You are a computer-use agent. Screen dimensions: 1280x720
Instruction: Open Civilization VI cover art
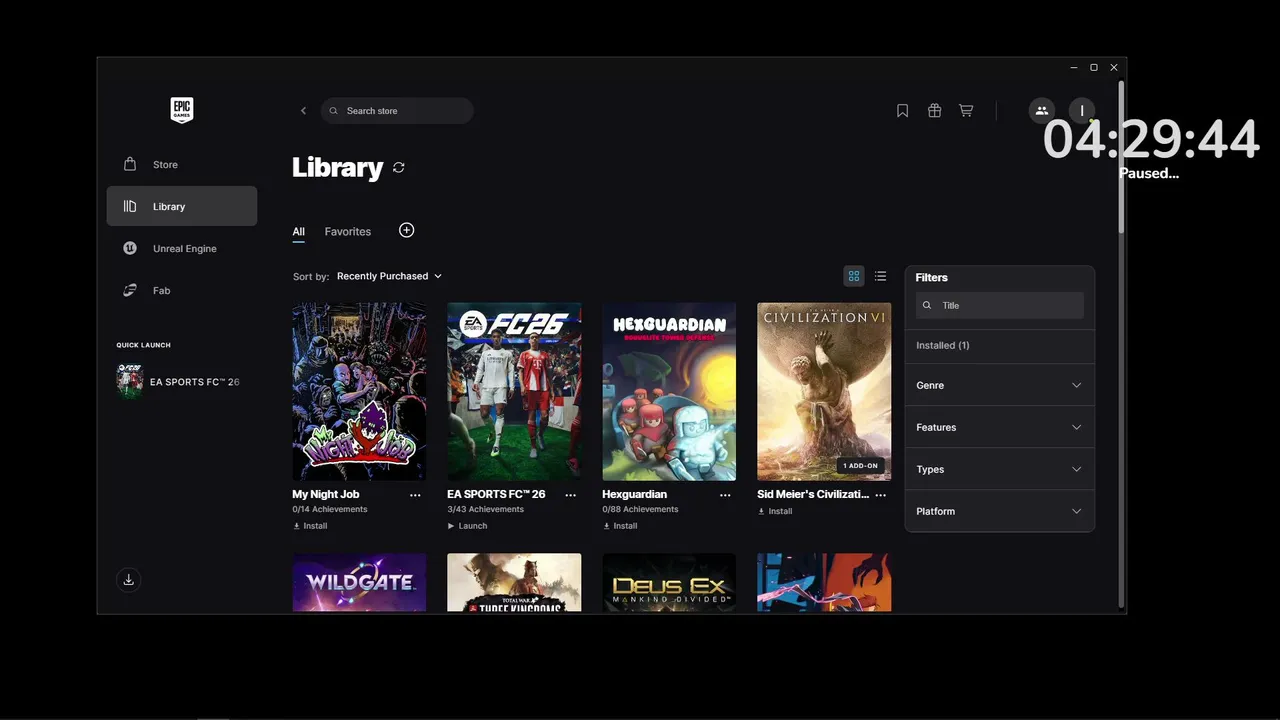(x=824, y=392)
